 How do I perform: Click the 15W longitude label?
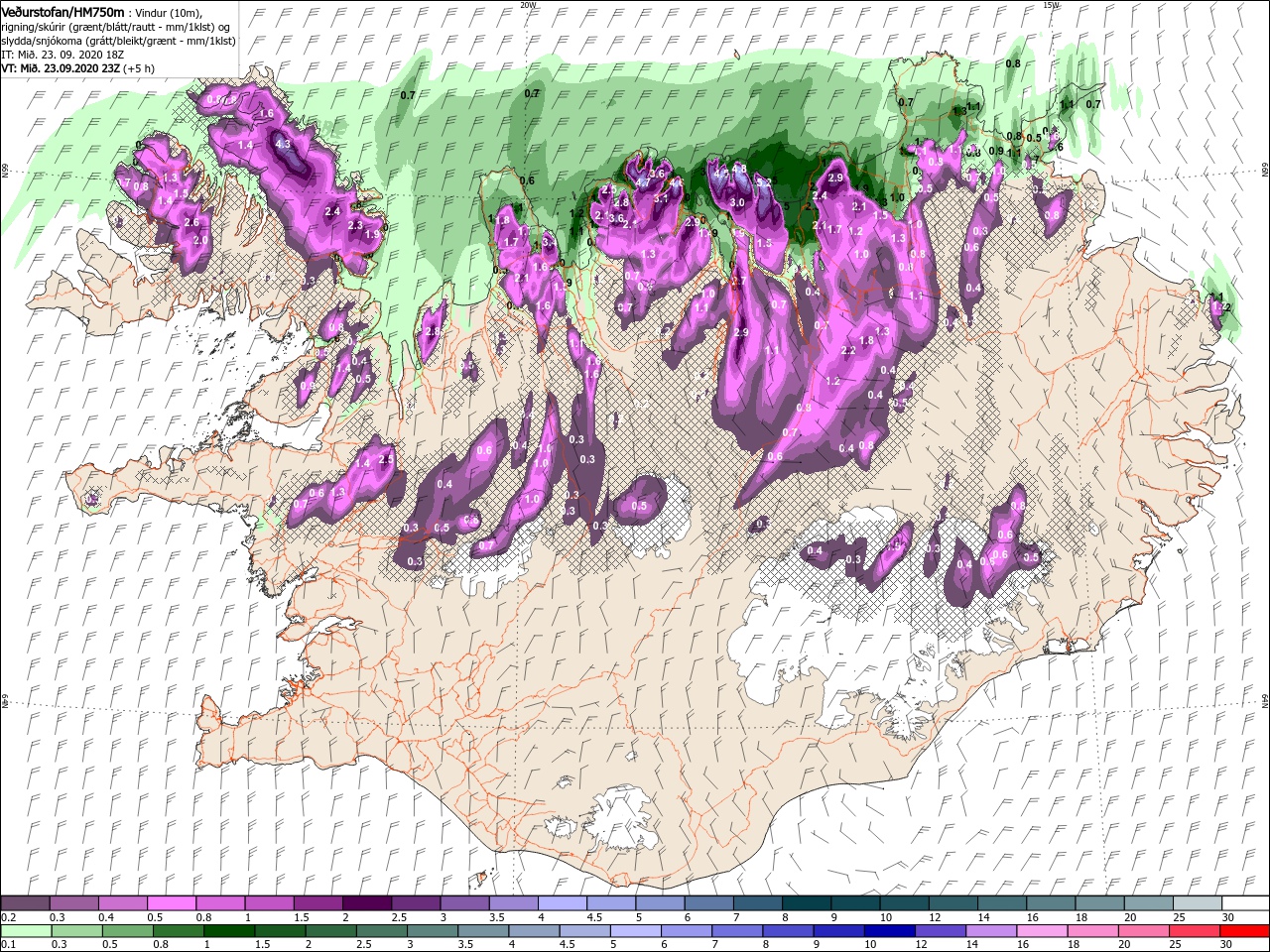pyautogui.click(x=1051, y=5)
